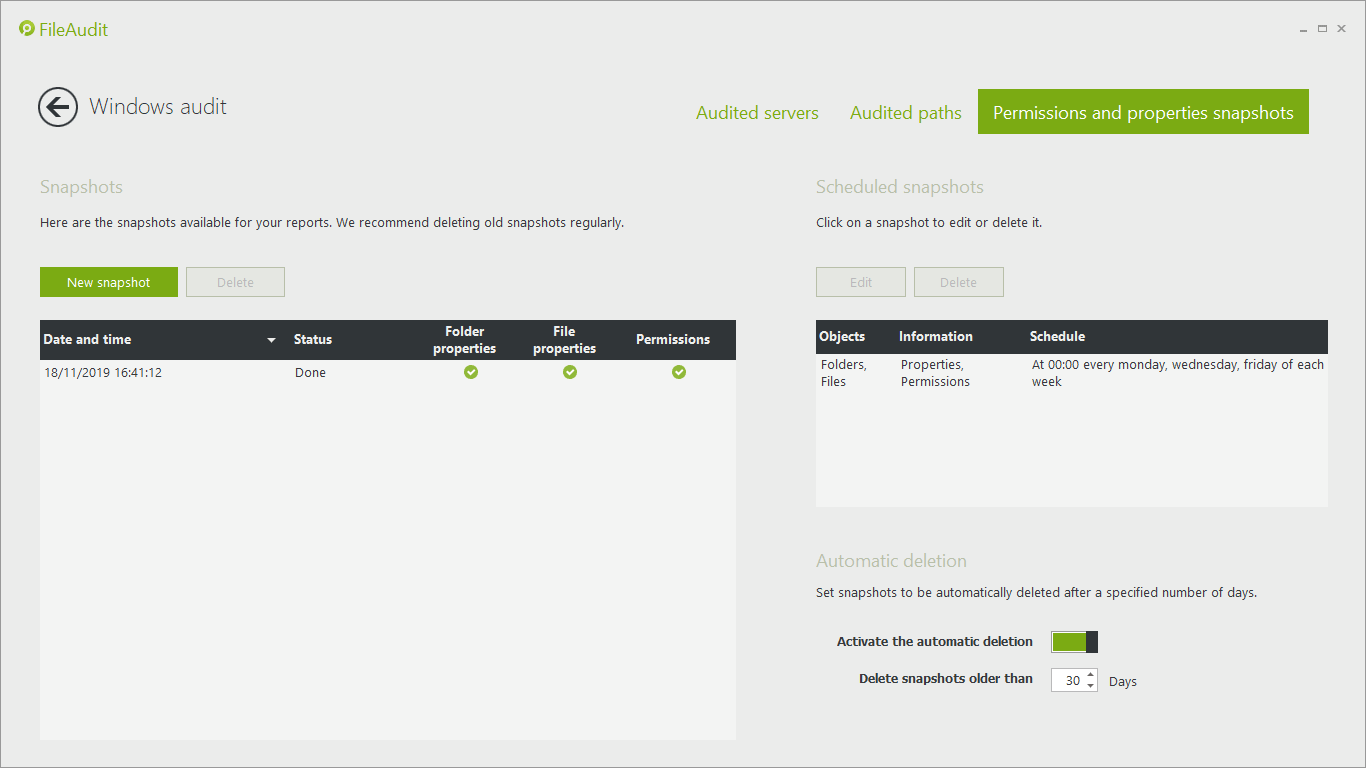The height and width of the screenshot is (768, 1366).
Task: Open the Audited servers tab
Action: coord(757,113)
